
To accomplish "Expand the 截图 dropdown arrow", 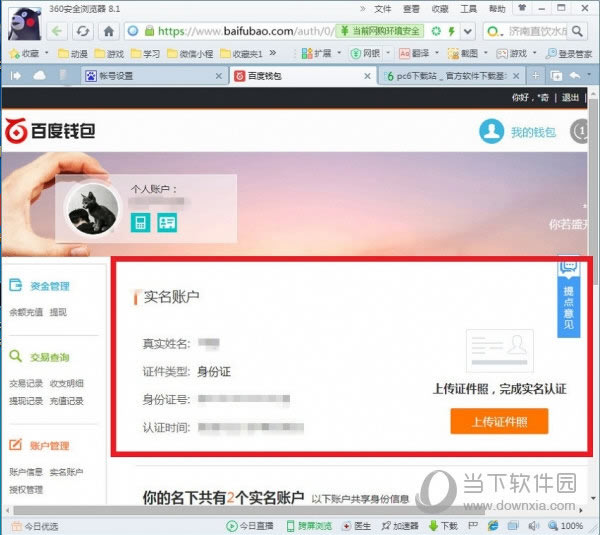I will [486, 52].
